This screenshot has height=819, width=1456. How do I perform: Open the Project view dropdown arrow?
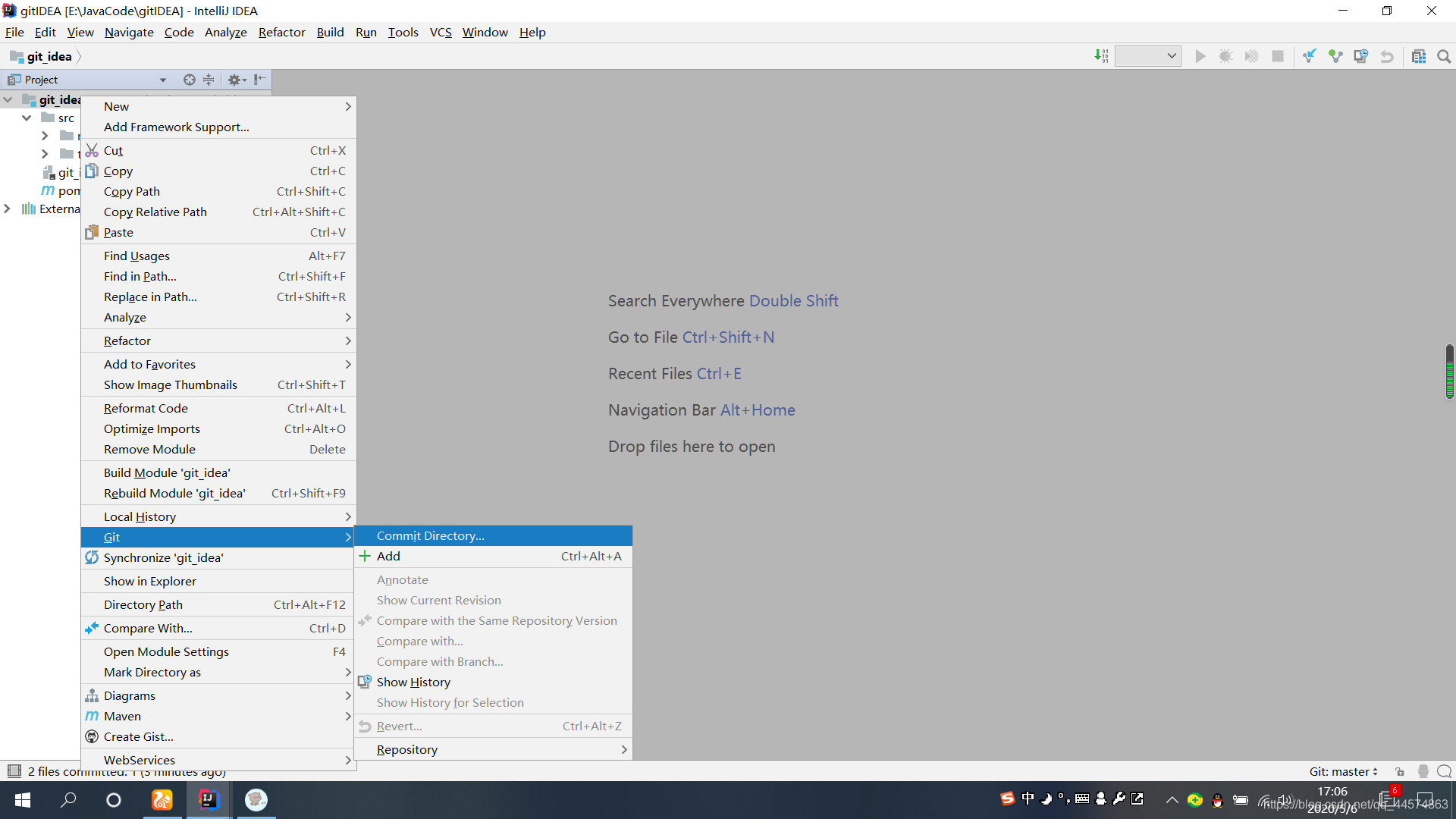point(163,80)
